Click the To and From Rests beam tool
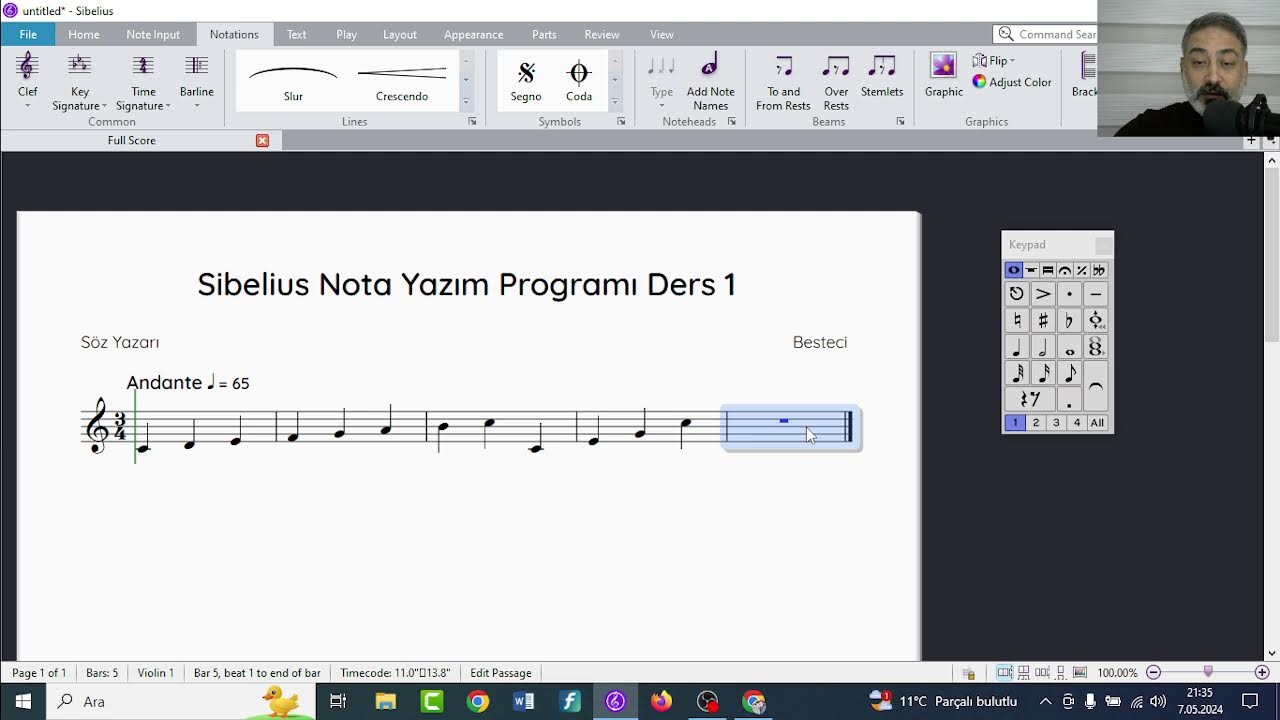The height and width of the screenshot is (720, 1280). point(783,81)
